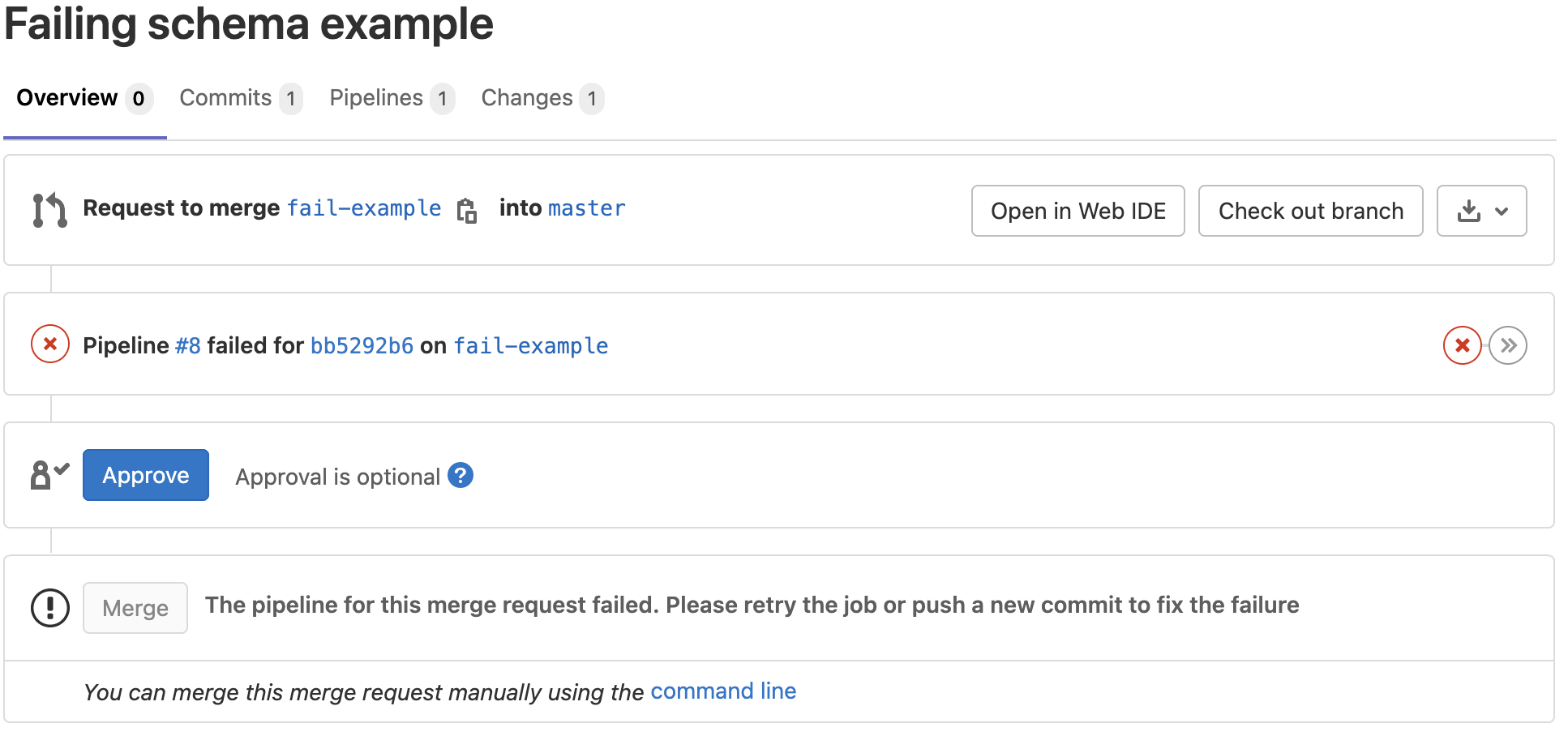Check out the branch
The height and width of the screenshot is (736, 1568).
(1310, 211)
